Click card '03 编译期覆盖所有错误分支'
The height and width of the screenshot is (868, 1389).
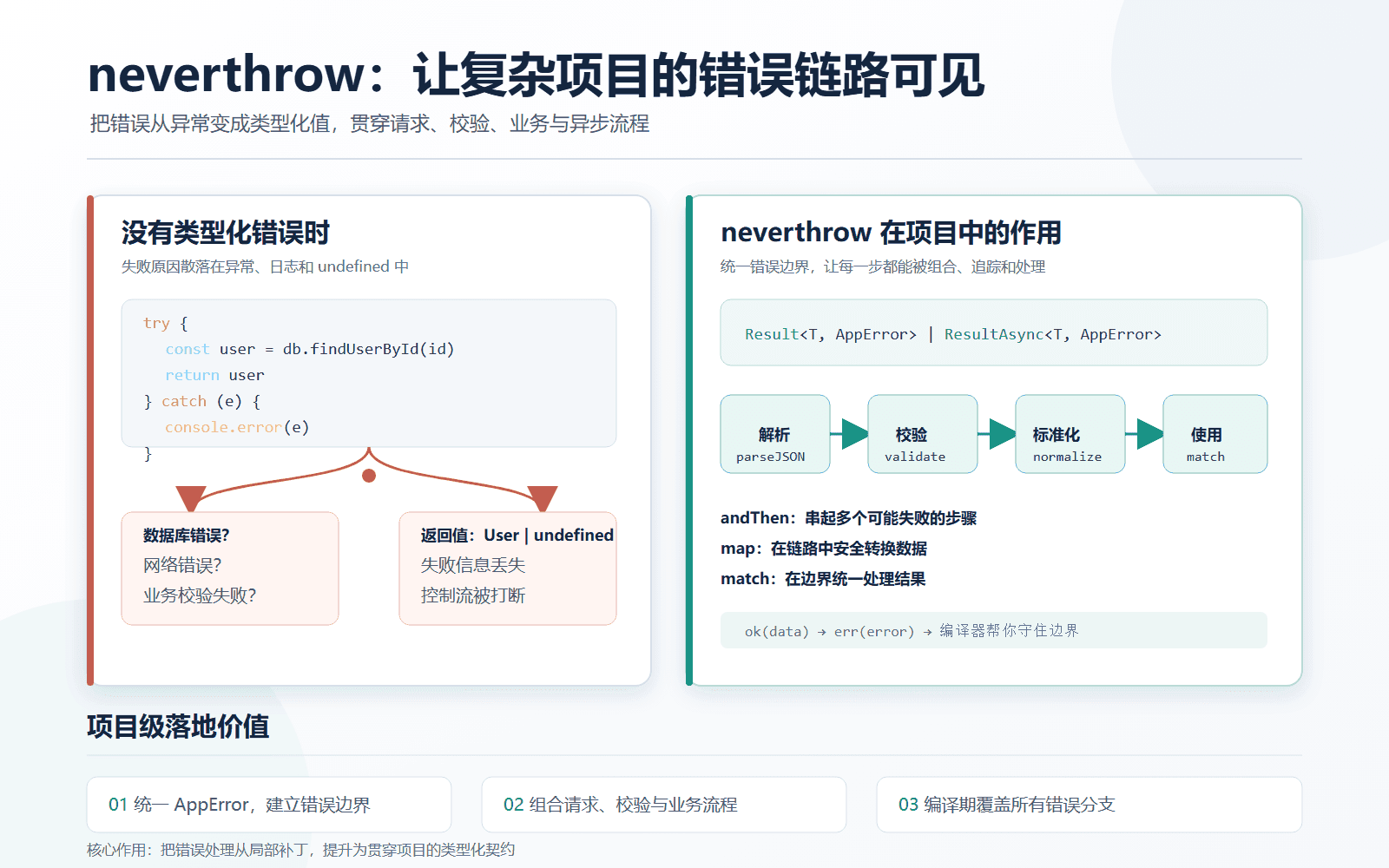1089,805
